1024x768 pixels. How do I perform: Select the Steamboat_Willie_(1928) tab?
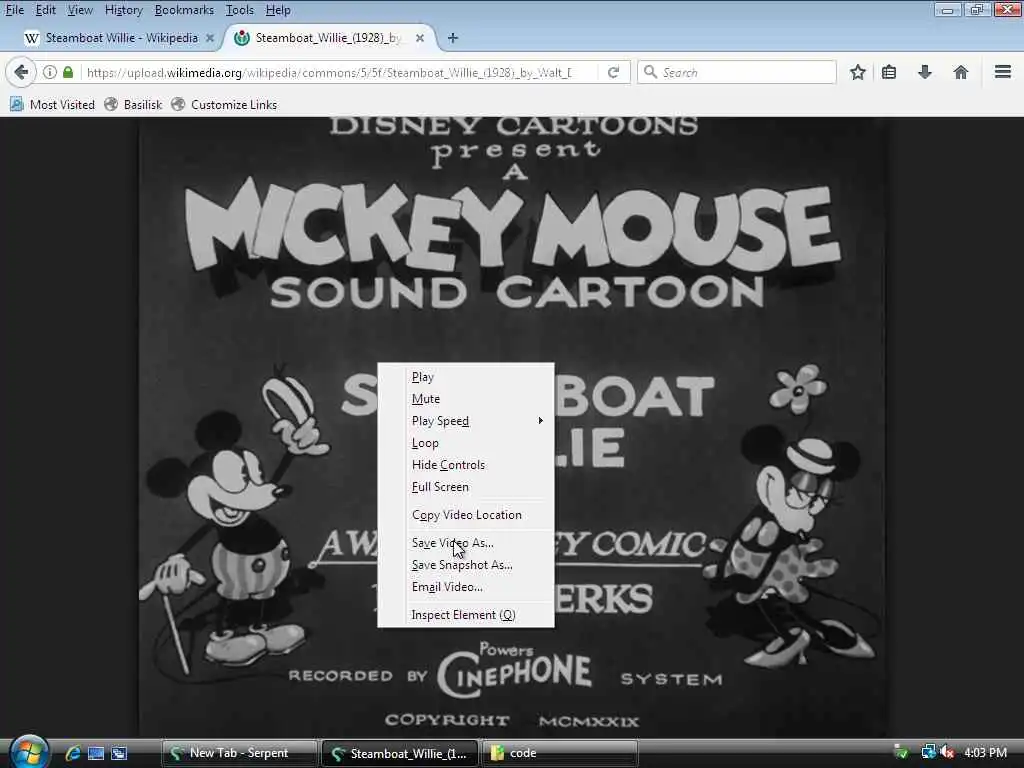pos(330,38)
